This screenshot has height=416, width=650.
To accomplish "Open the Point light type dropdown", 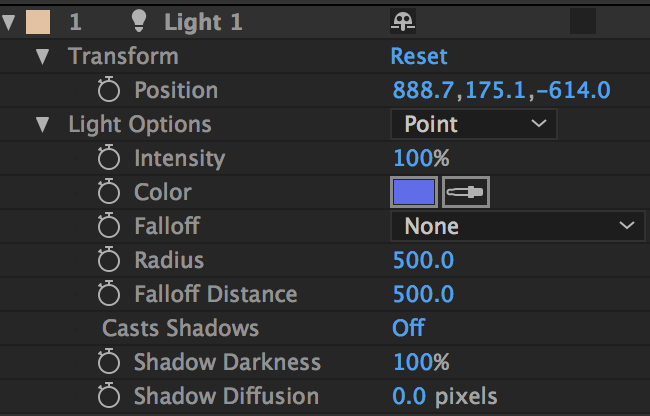I will point(473,124).
